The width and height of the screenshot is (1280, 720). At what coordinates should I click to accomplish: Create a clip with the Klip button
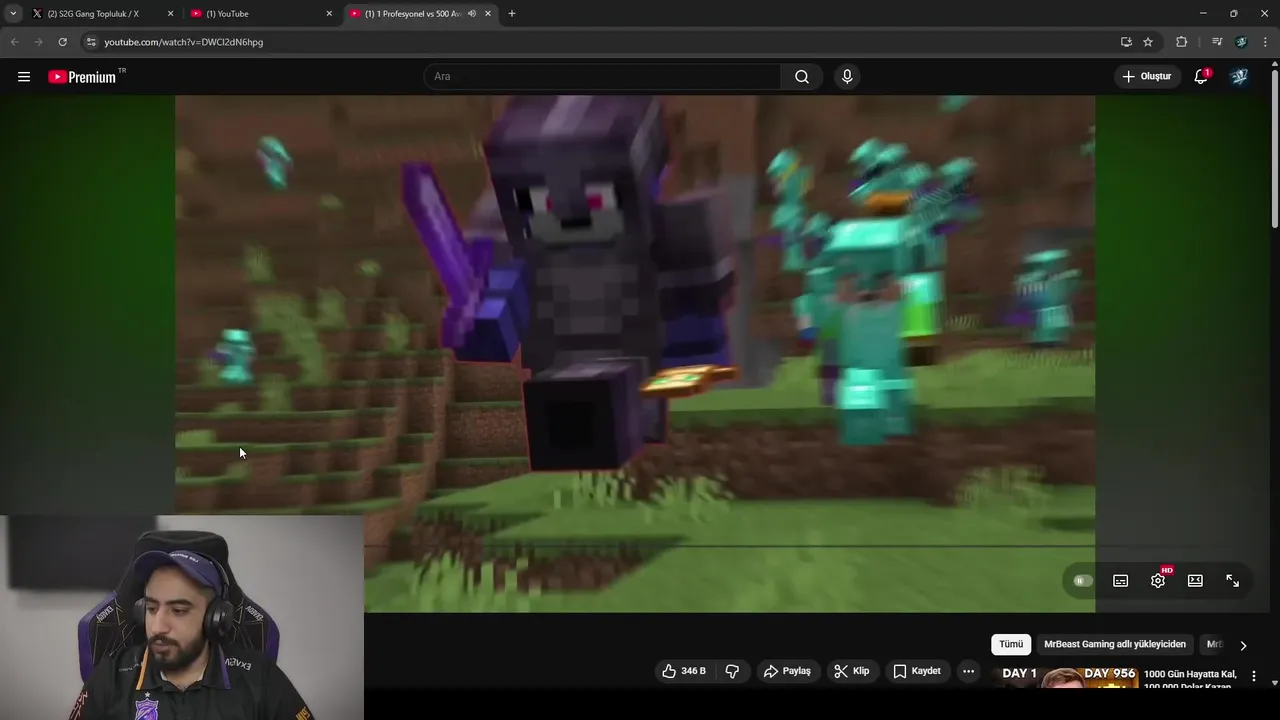852,671
